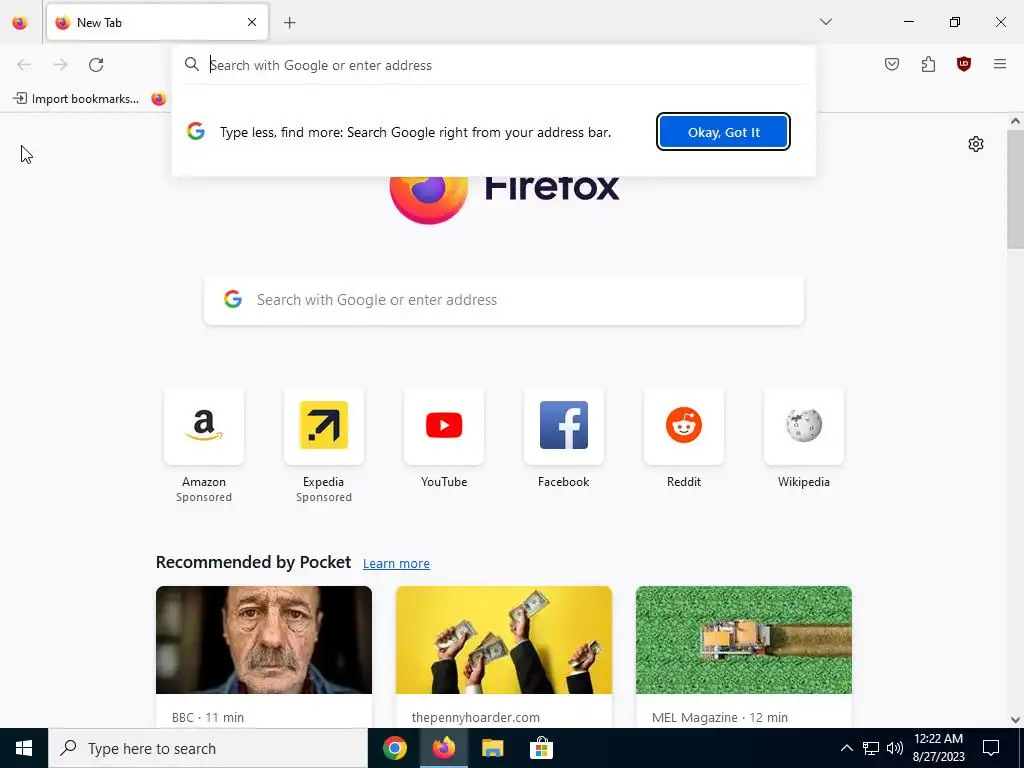Open the Firefox application menu
1024x768 pixels.
tap(1000, 64)
